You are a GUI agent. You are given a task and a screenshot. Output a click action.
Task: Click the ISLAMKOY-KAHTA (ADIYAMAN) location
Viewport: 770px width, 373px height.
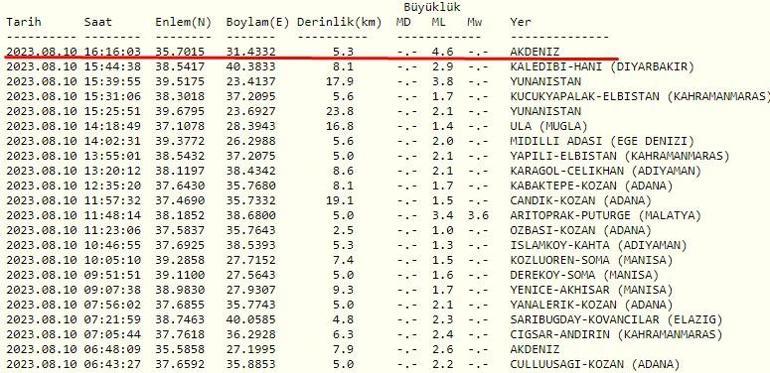pos(599,245)
